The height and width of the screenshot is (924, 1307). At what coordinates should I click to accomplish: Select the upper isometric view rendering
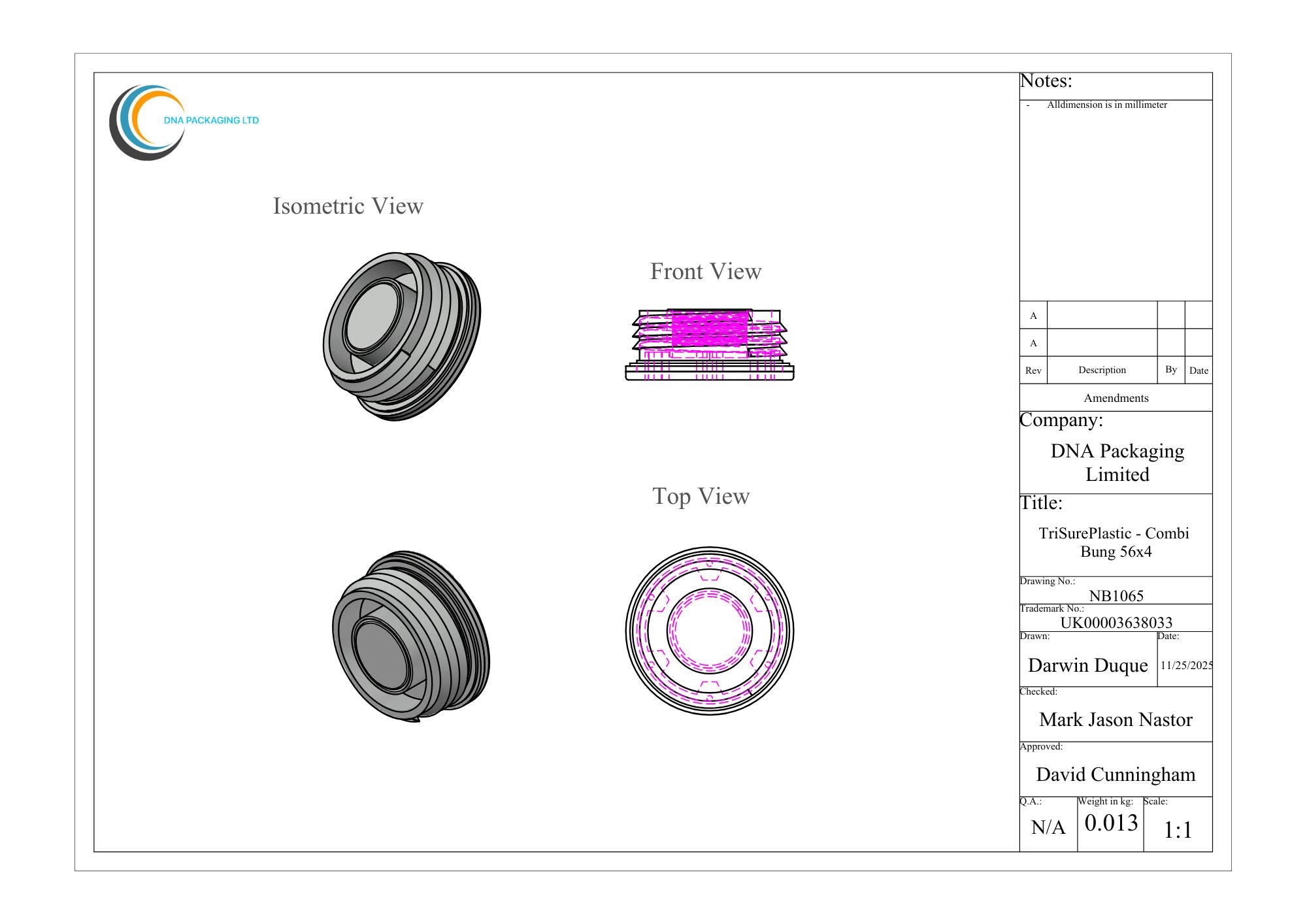(x=402, y=337)
